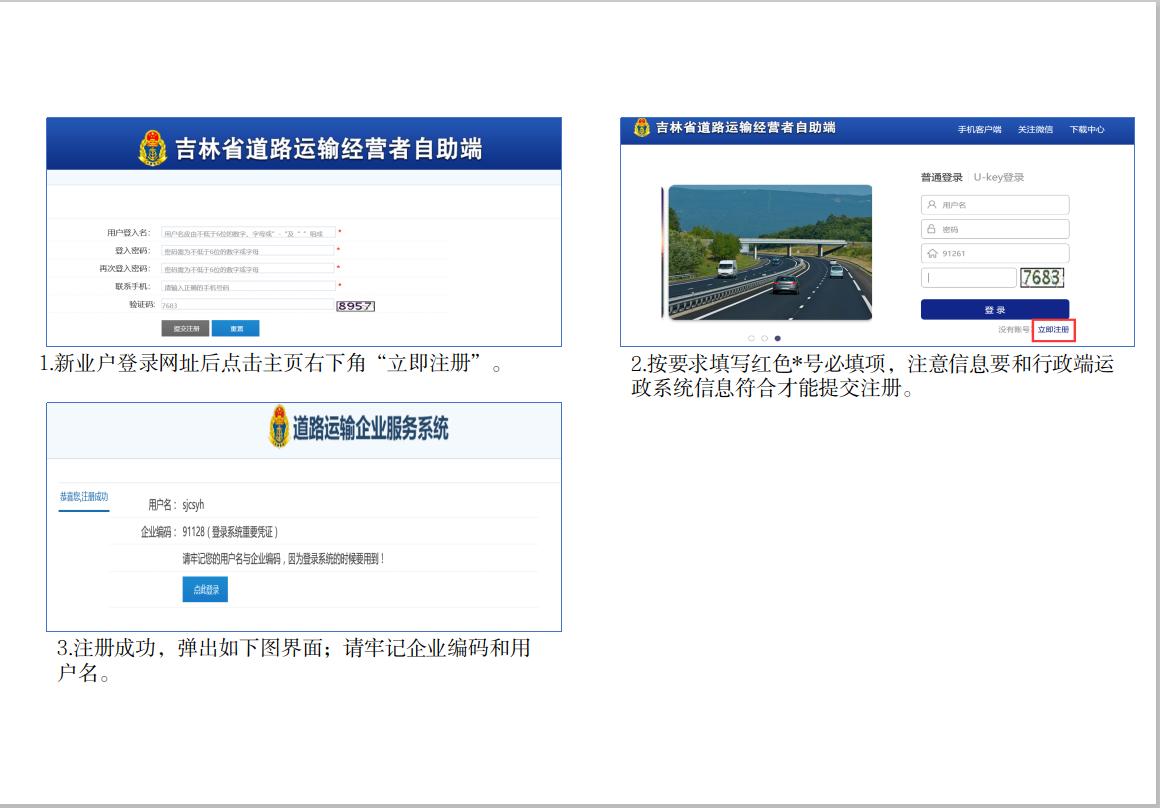Click the 用户名 label on the success page
This screenshot has height=808, width=1160.
(163, 505)
